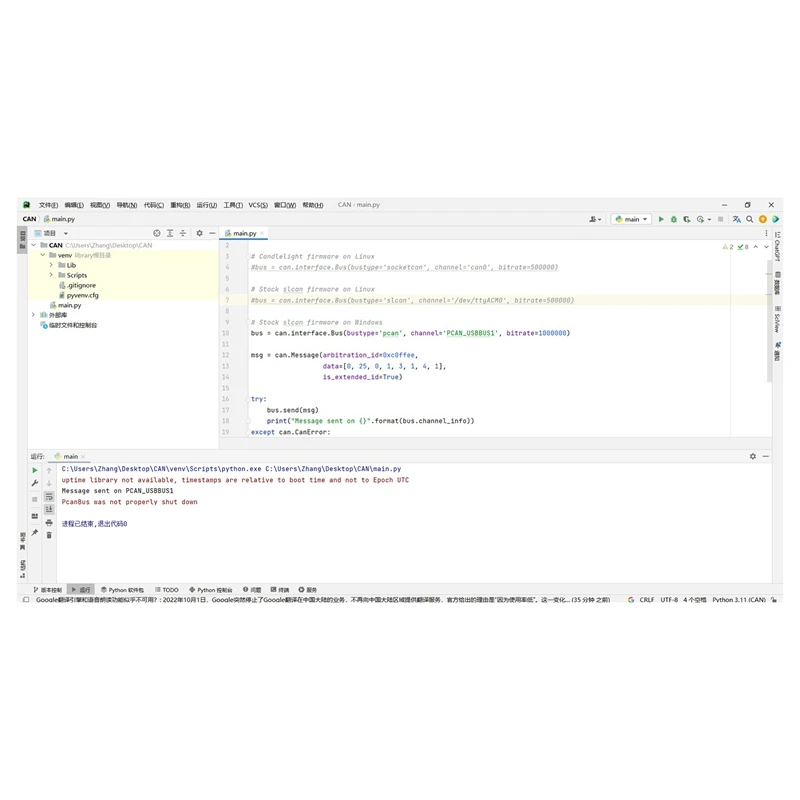The width and height of the screenshot is (800, 800).
Task: Open the 终端 tool window tab
Action: click(280, 590)
